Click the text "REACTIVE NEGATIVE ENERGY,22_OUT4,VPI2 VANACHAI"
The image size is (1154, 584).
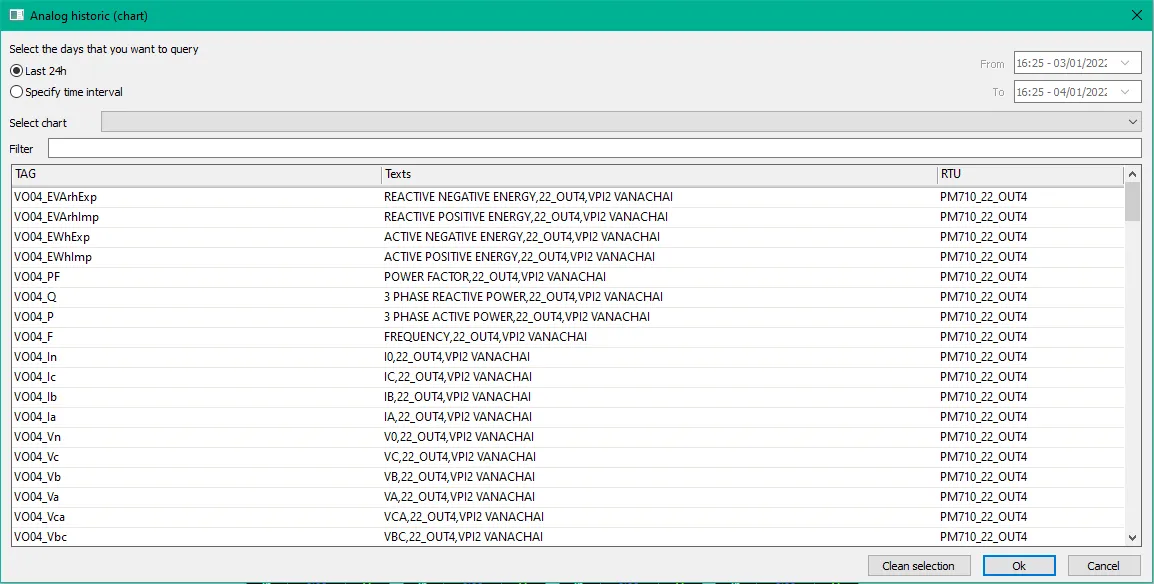tap(528, 197)
